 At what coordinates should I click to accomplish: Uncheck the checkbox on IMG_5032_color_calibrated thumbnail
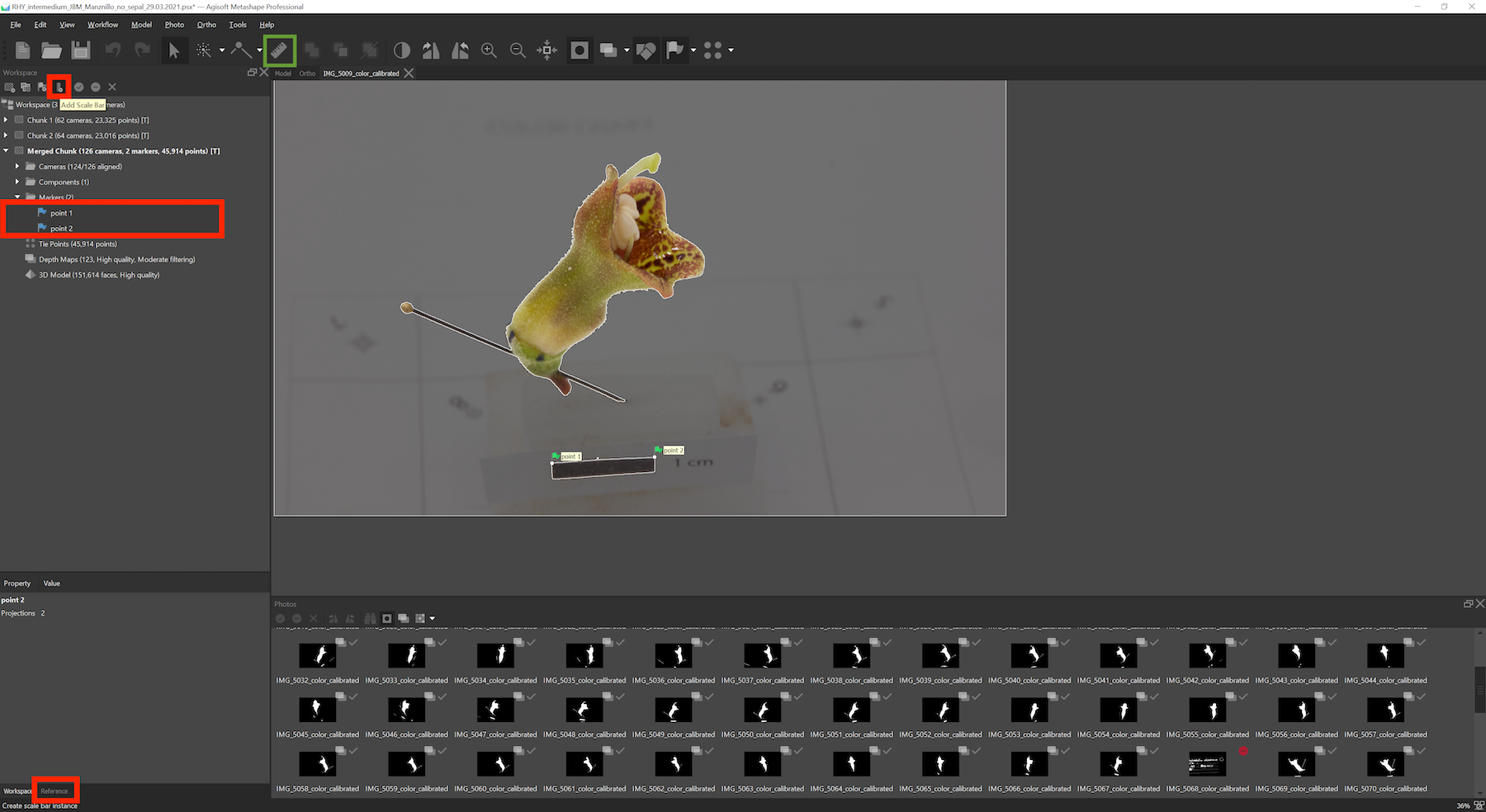point(353,642)
